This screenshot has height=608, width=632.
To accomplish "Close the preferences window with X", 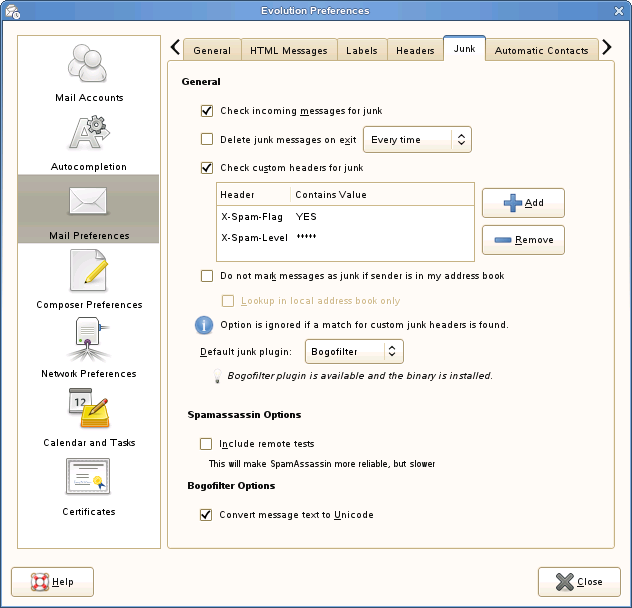I will coord(619,11).
